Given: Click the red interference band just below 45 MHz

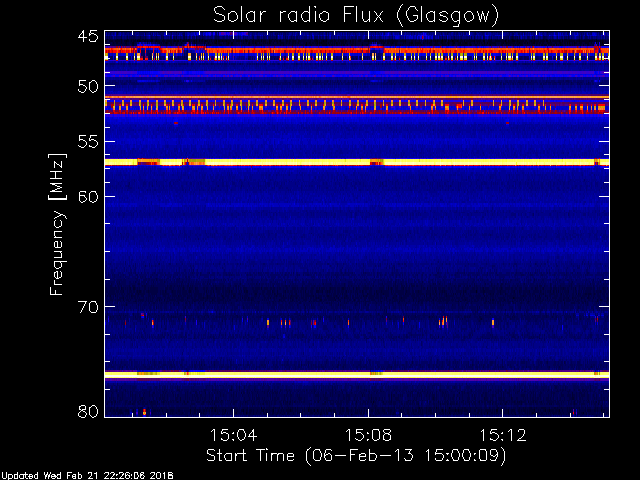Looking at the screenshot, I should [x=357, y=51].
